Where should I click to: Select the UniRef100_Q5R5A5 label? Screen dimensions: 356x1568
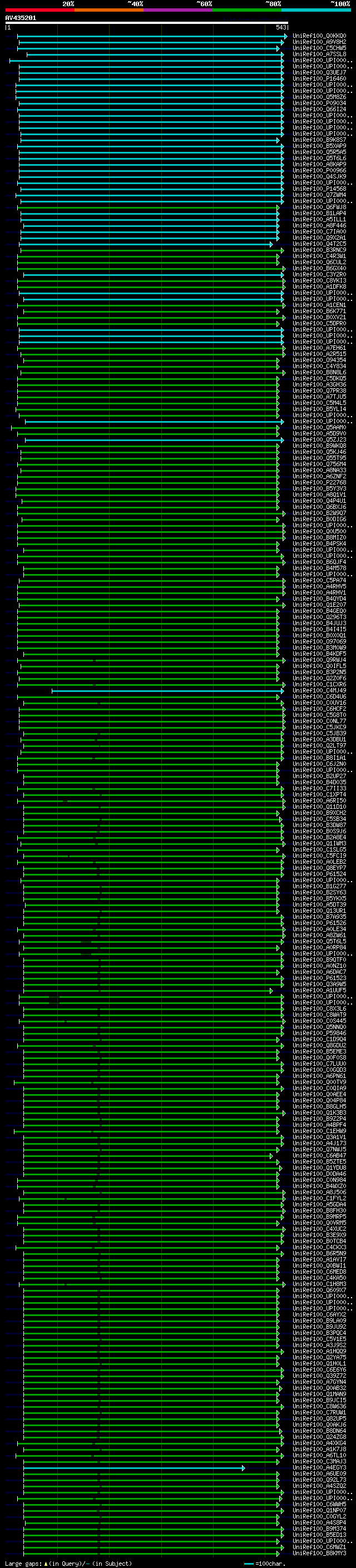point(319,152)
